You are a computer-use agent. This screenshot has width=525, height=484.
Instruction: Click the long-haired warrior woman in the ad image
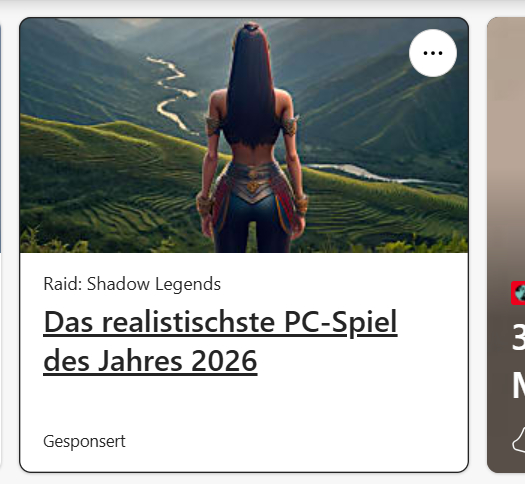pyautogui.click(x=252, y=137)
